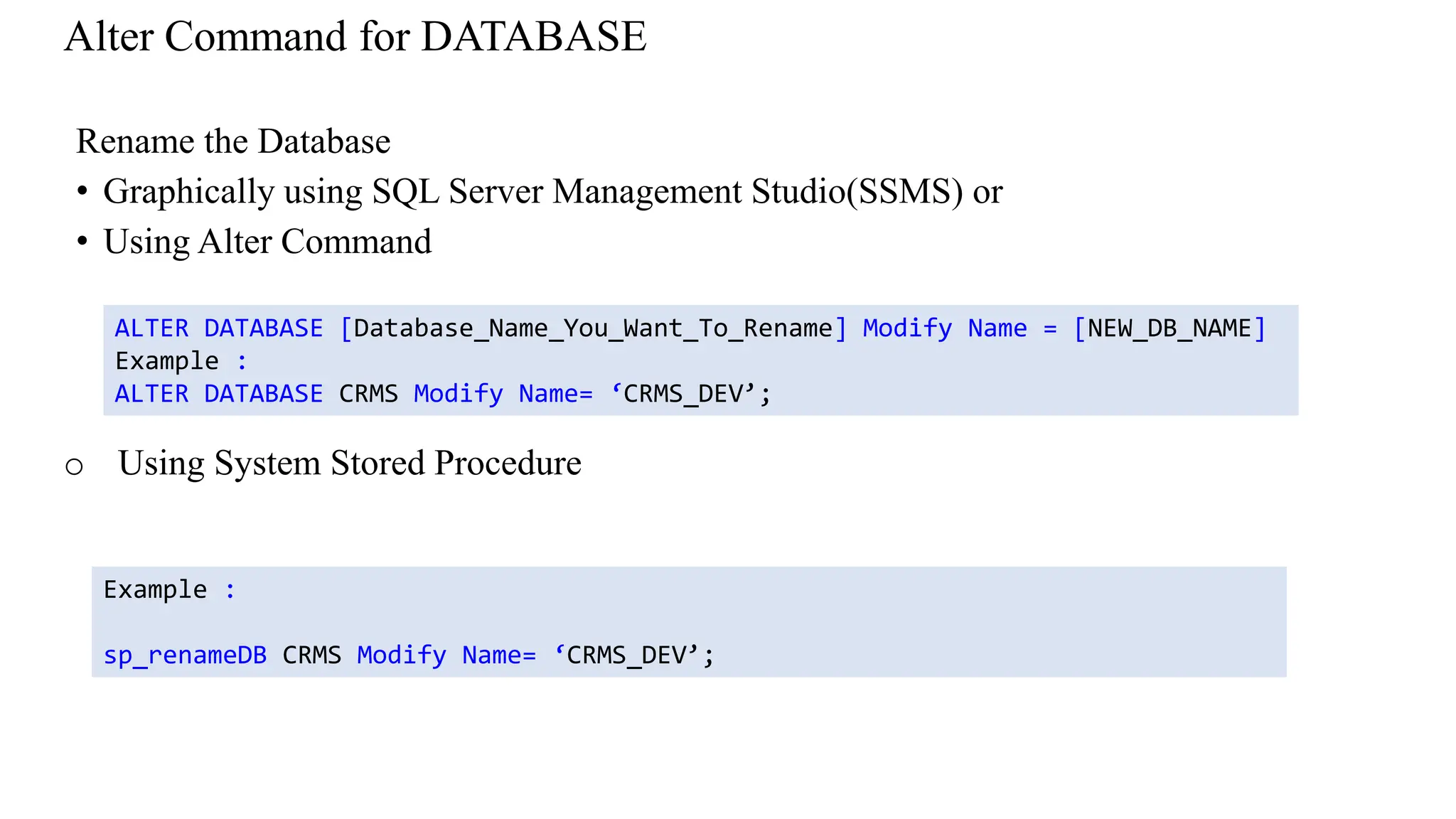Click the line 'ALTER DATABASE CRMS Modify Name= 'CRMS_DEV';'

click(443, 394)
